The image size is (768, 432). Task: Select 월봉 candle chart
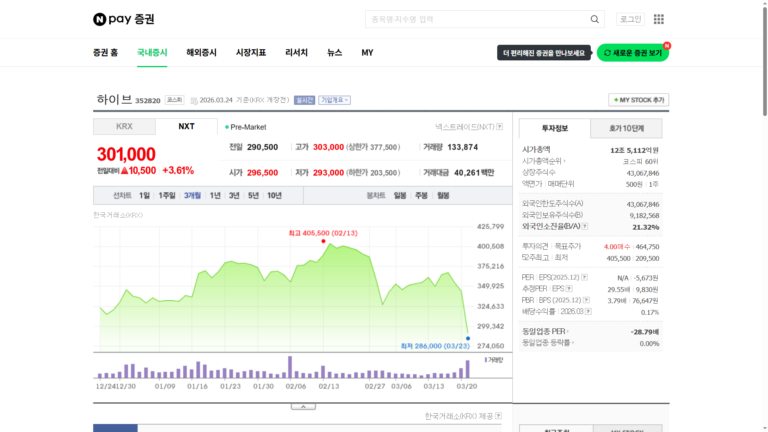(443, 195)
